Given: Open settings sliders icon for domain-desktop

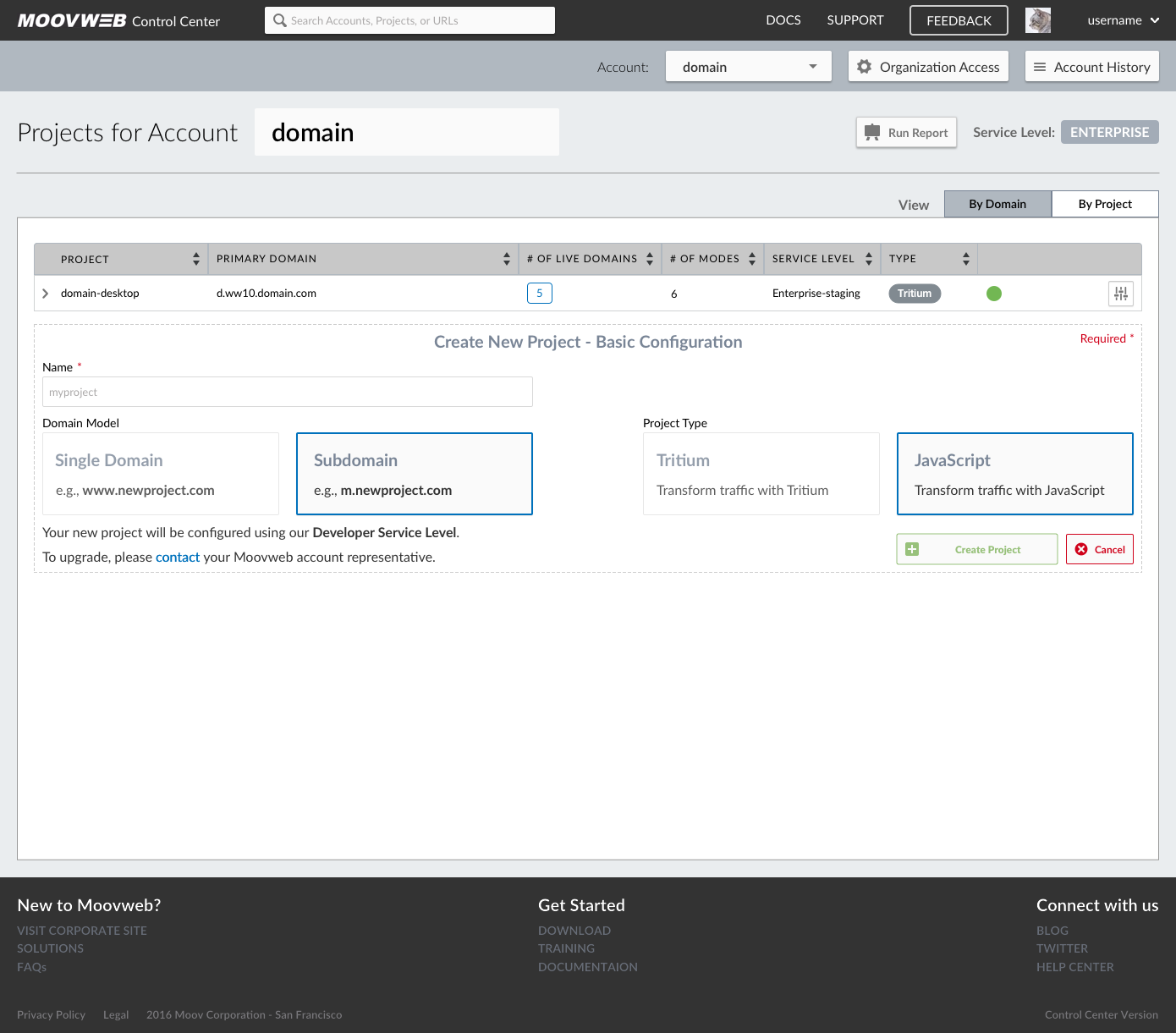Looking at the screenshot, I should pos(1121,294).
